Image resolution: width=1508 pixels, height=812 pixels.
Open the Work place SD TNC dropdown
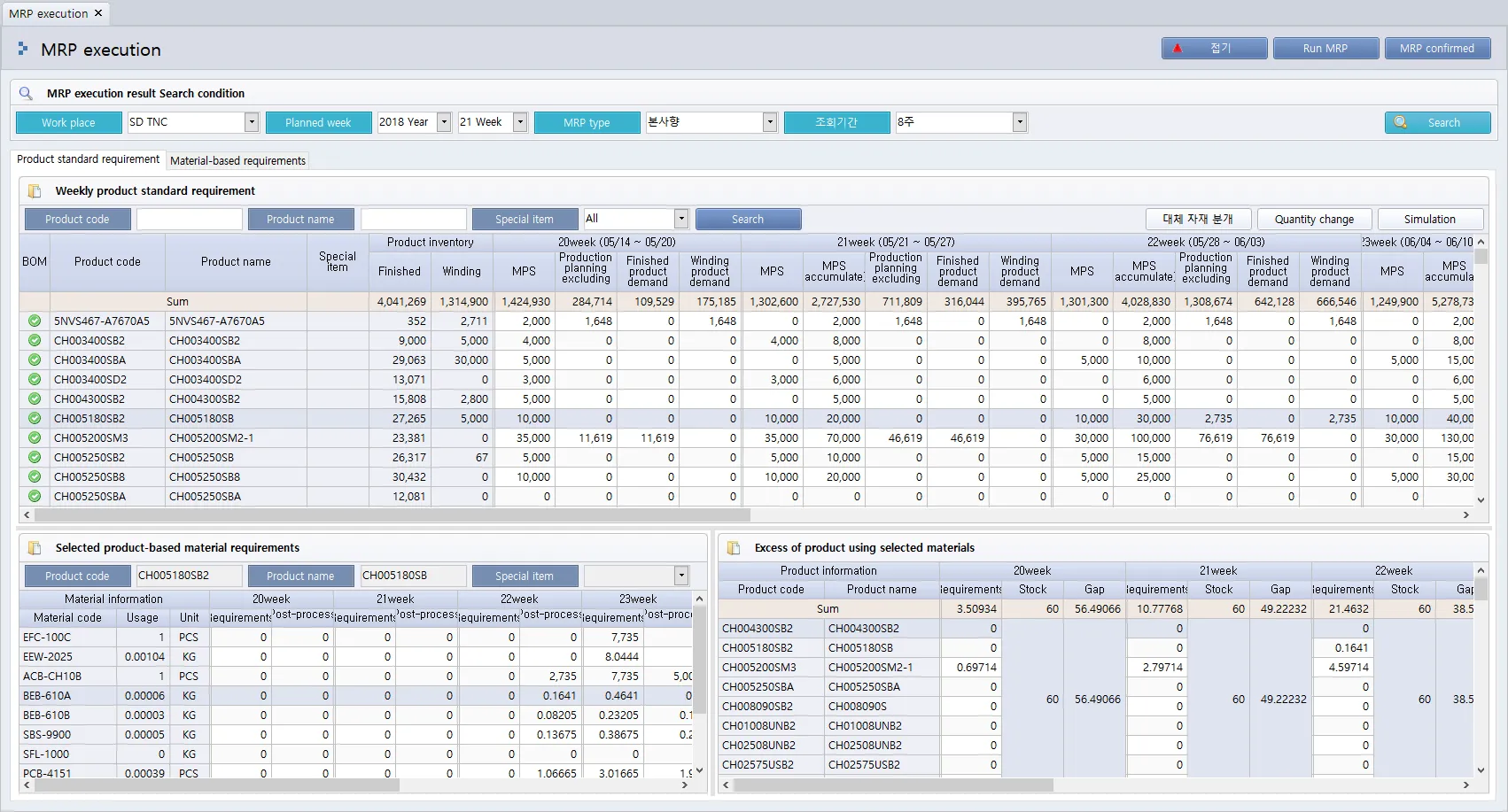tap(252, 122)
